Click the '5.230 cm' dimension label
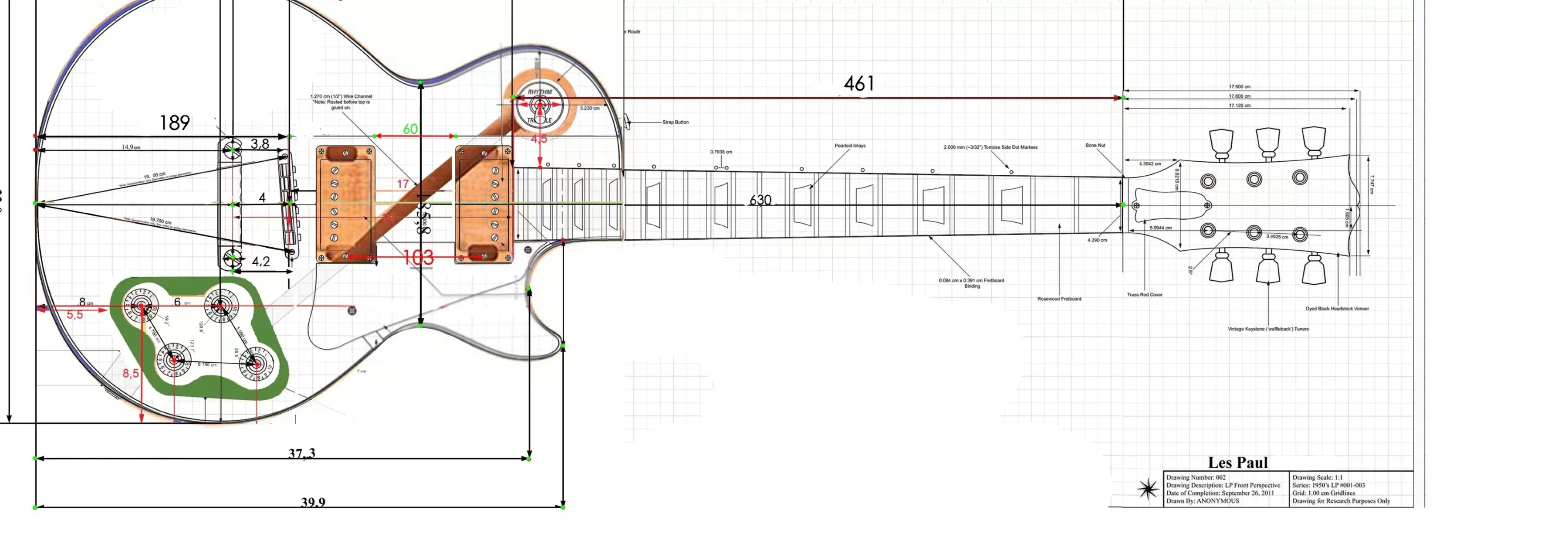The width and height of the screenshot is (1568, 541). [590, 108]
